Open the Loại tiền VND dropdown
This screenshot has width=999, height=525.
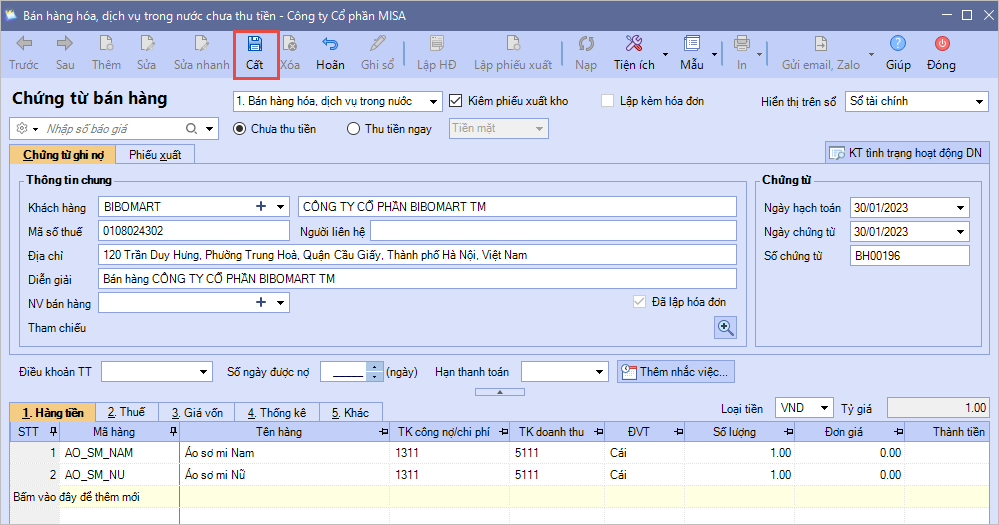[823, 408]
